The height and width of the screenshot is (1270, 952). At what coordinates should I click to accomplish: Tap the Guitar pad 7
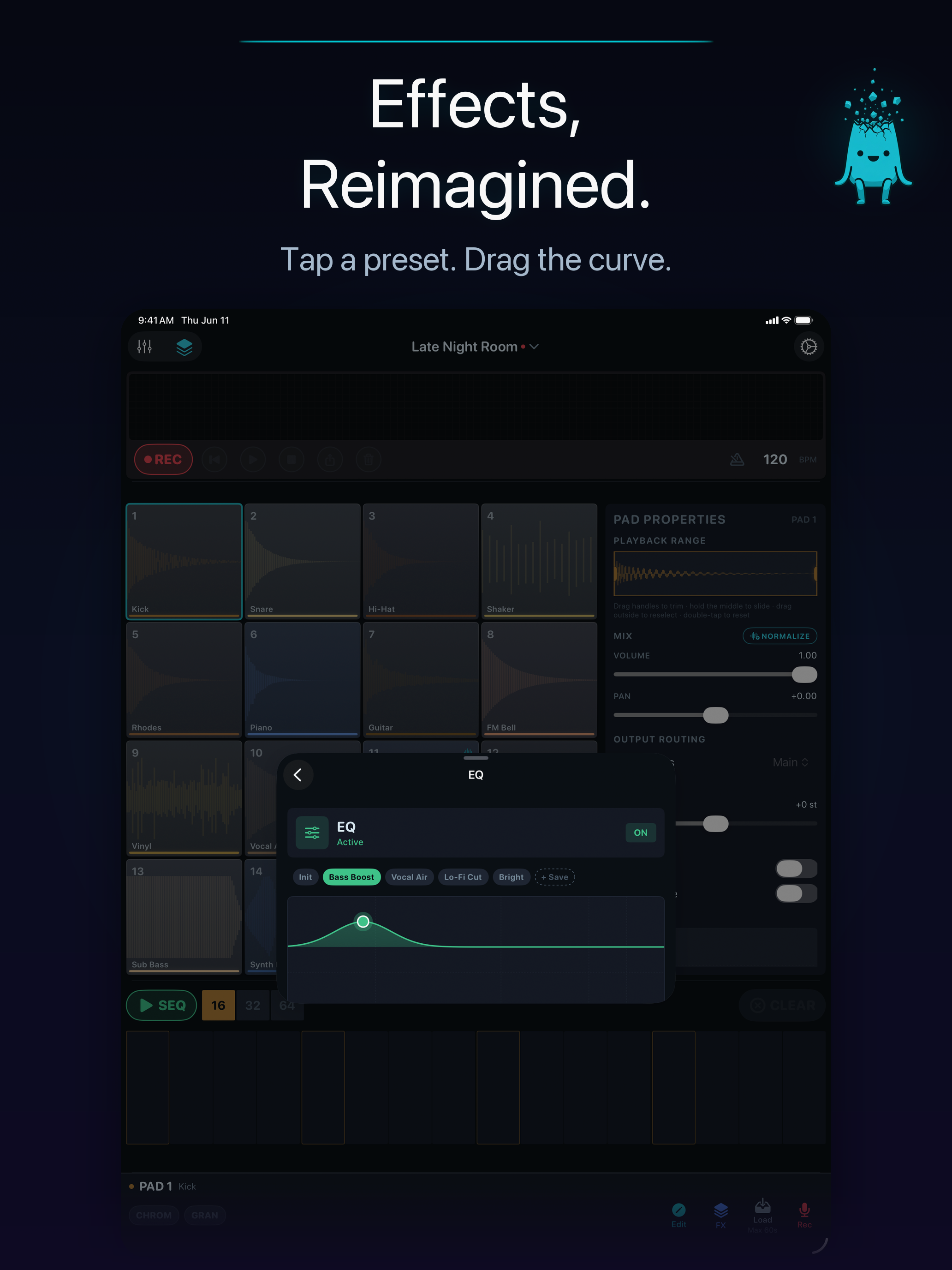click(421, 680)
